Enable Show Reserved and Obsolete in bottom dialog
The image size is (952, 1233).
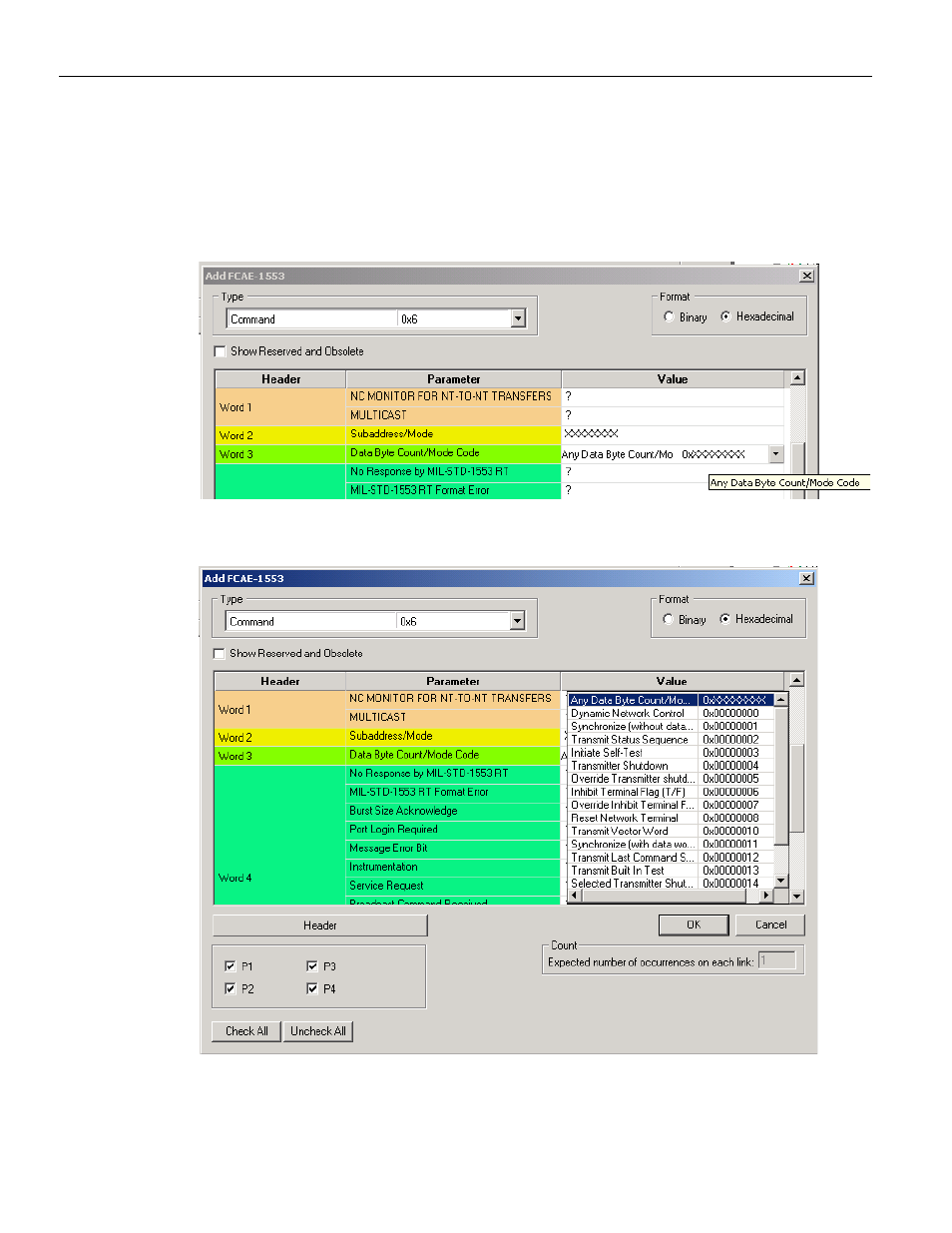point(220,654)
